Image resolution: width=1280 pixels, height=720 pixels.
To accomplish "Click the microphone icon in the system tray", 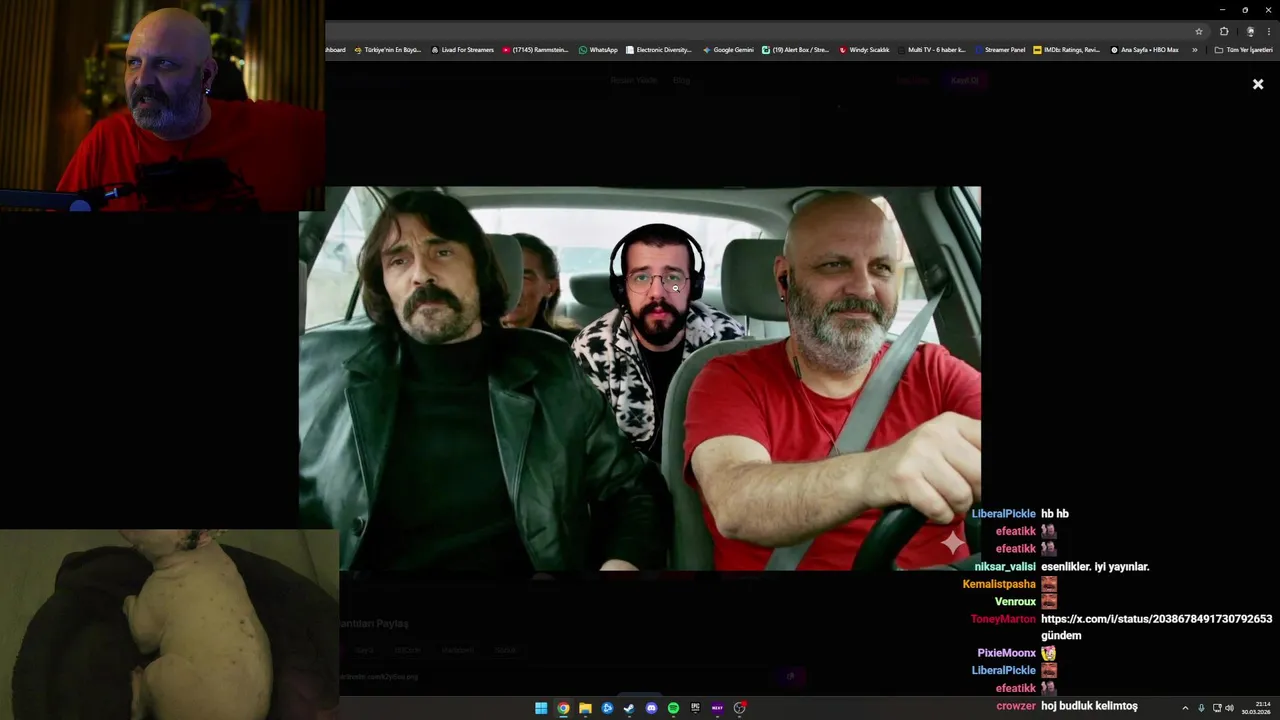I will (x=1201, y=708).
